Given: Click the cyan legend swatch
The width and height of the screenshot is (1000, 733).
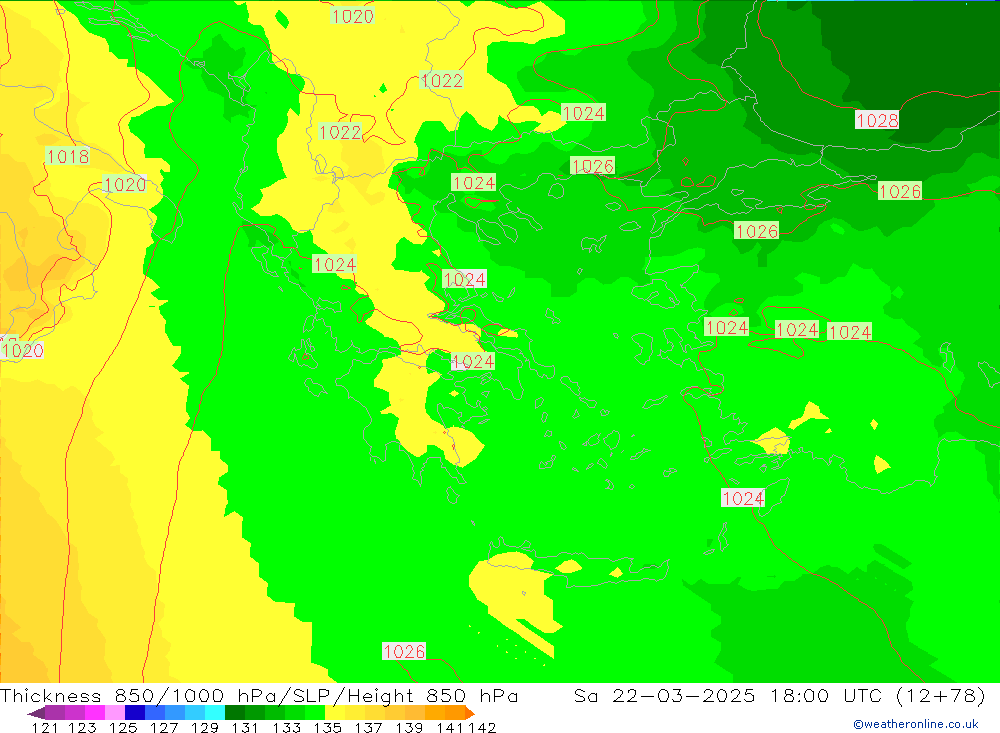Looking at the screenshot, I should coord(215,713).
